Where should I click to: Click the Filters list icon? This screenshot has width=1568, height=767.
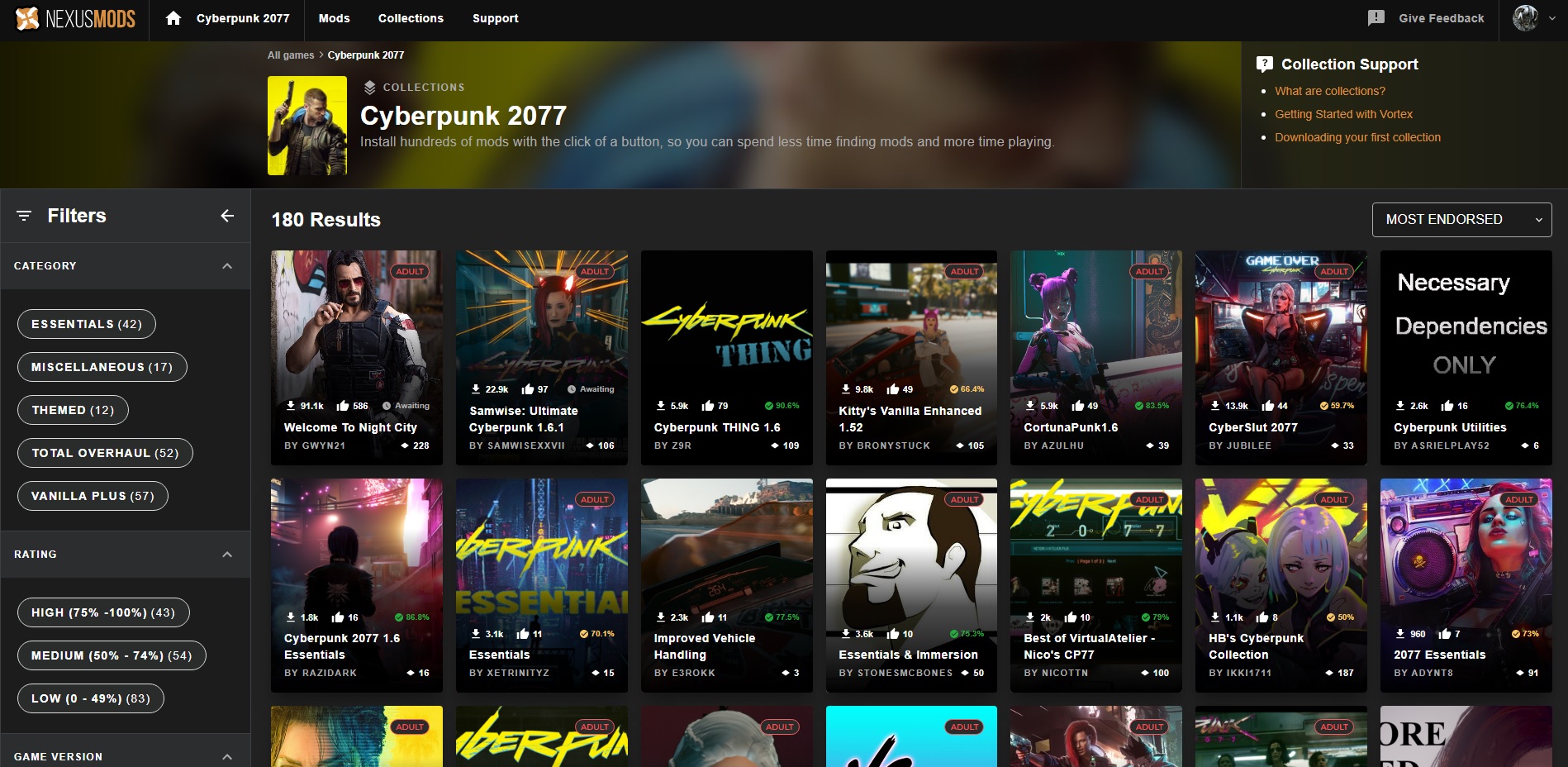[24, 216]
